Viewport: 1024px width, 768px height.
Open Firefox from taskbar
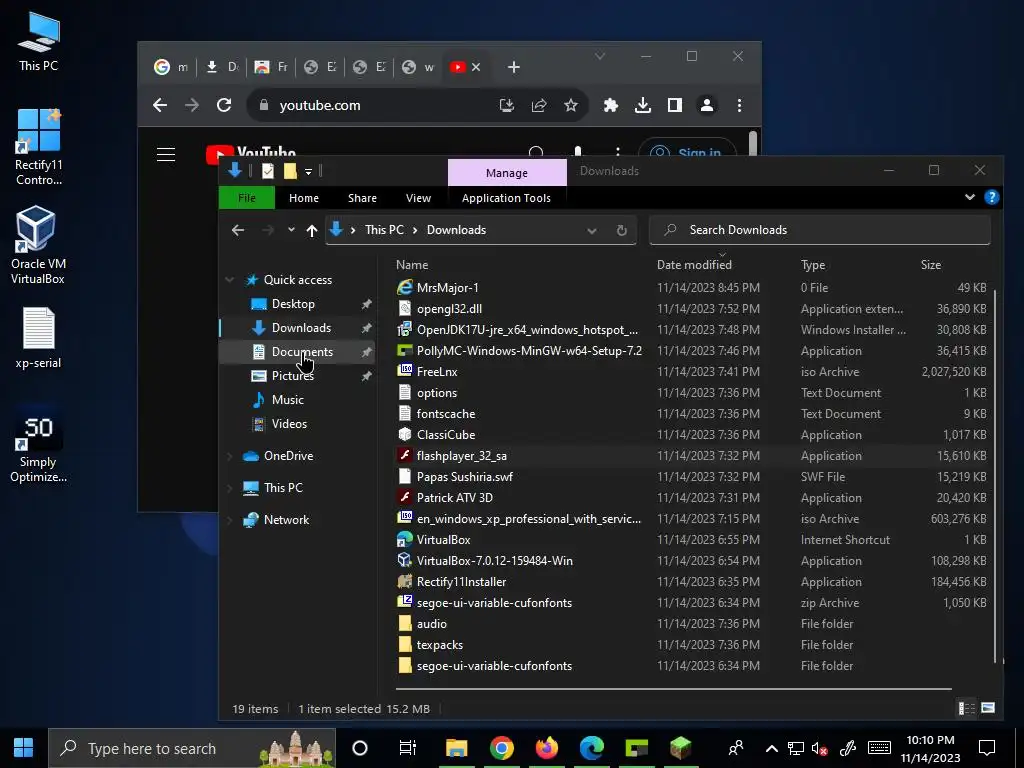(x=547, y=748)
